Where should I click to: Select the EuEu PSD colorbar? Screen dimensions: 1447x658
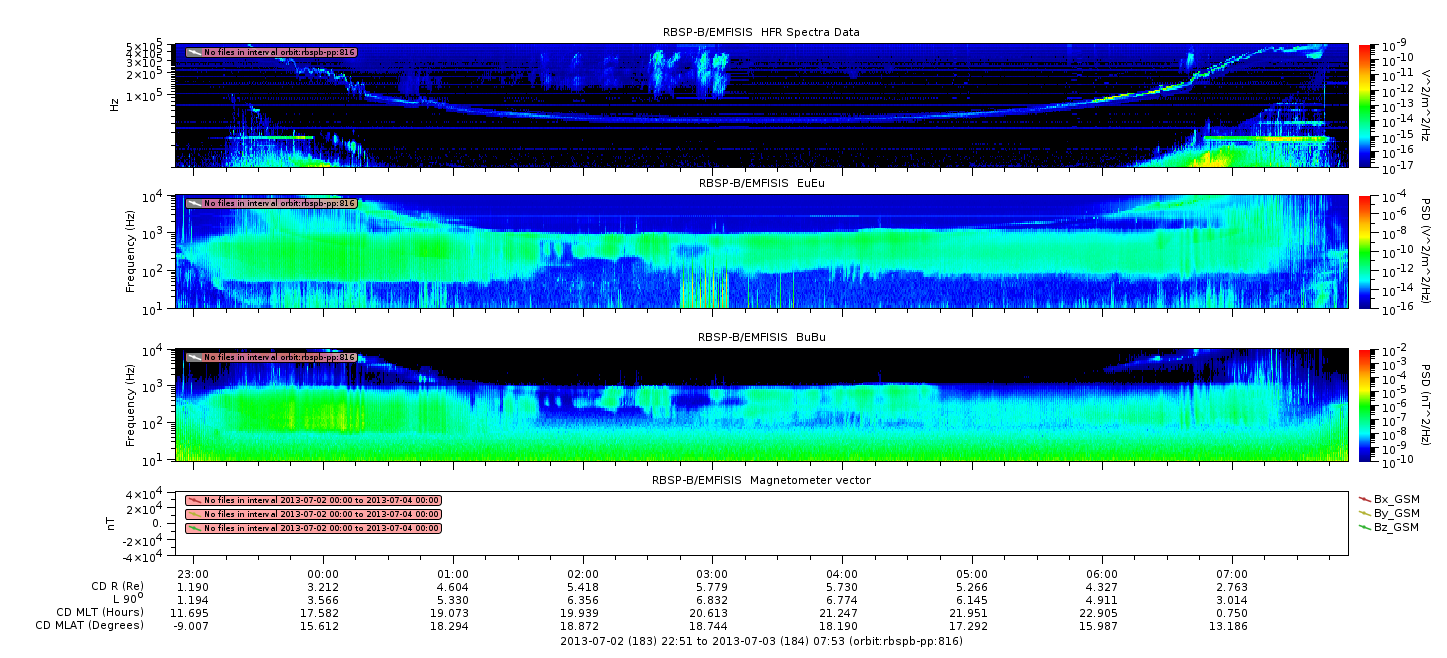click(1365, 251)
